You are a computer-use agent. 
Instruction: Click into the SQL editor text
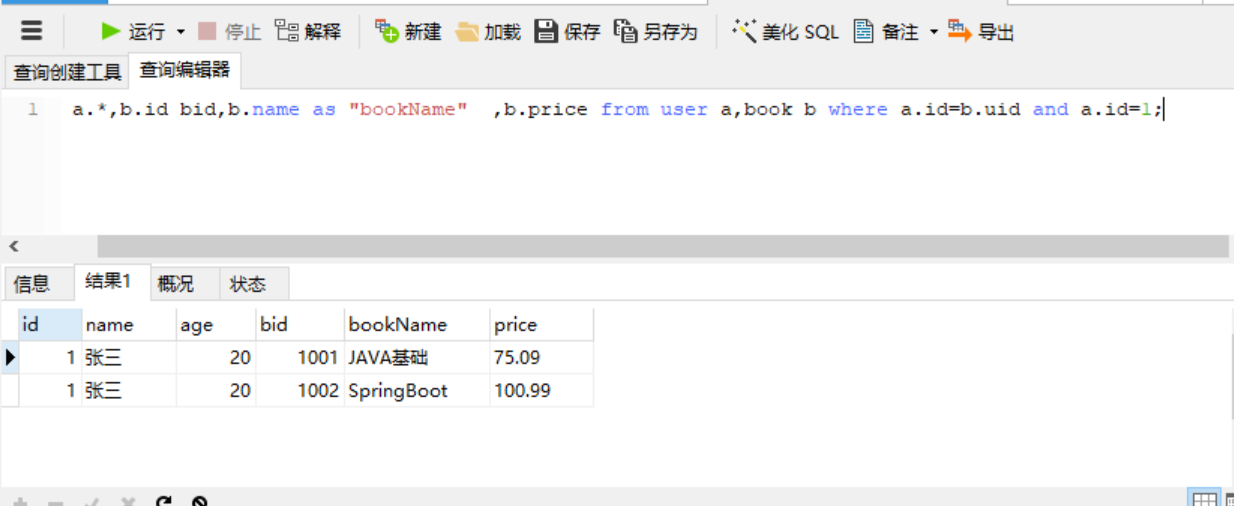618,109
